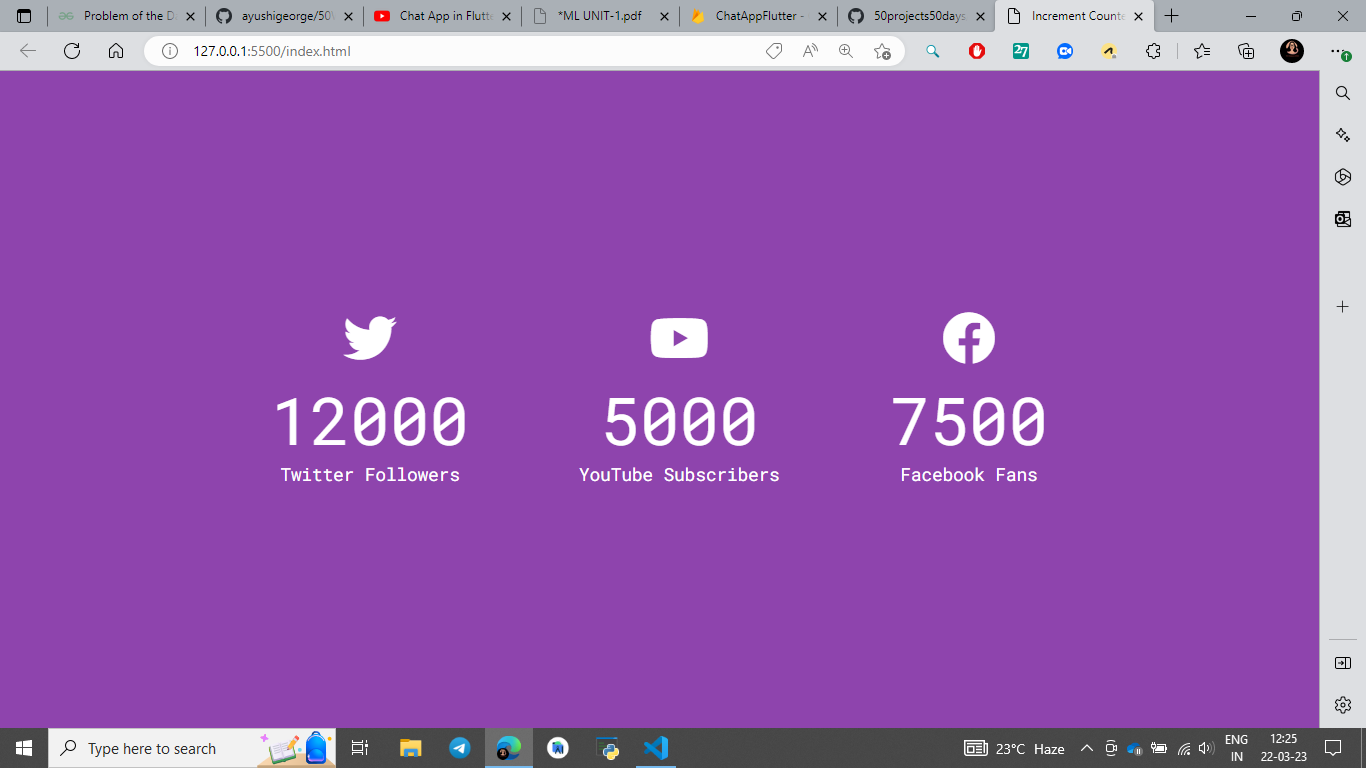1366x768 pixels.
Task: Add a sidebar app with plus
Action: click(1343, 306)
